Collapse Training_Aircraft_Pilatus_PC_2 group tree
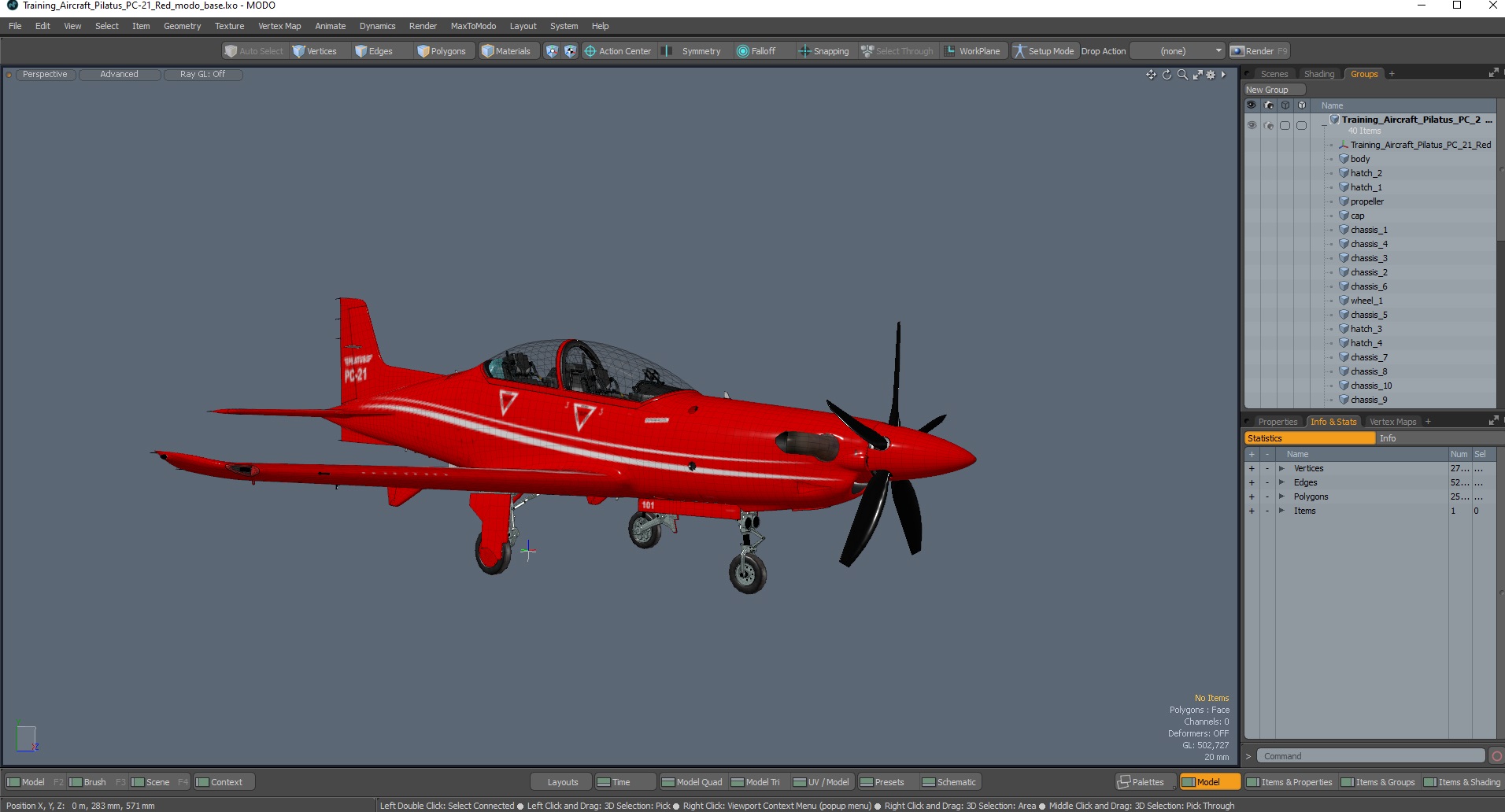 [1325, 125]
